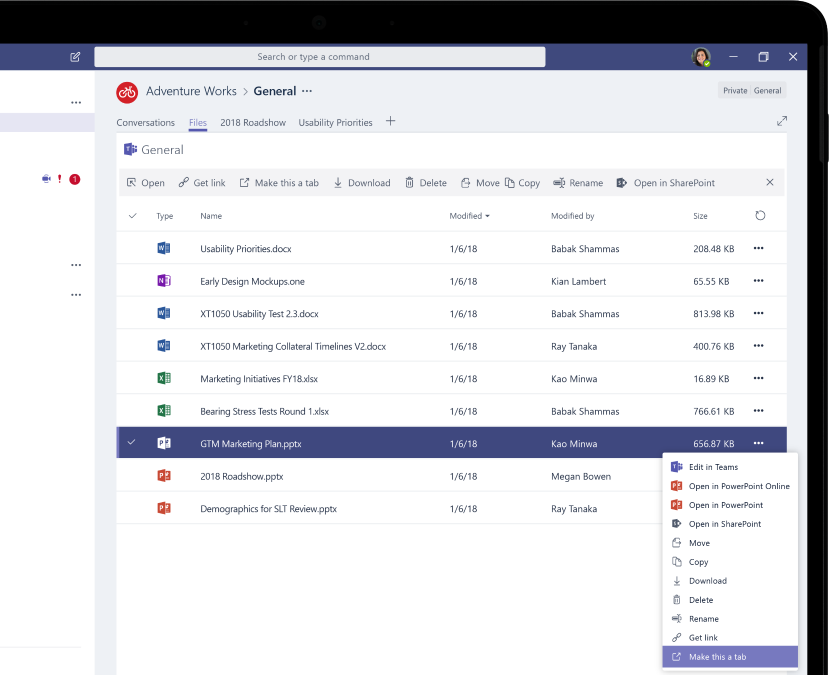Expand the tab to full screen
The image size is (830, 675).
pyautogui.click(x=782, y=121)
